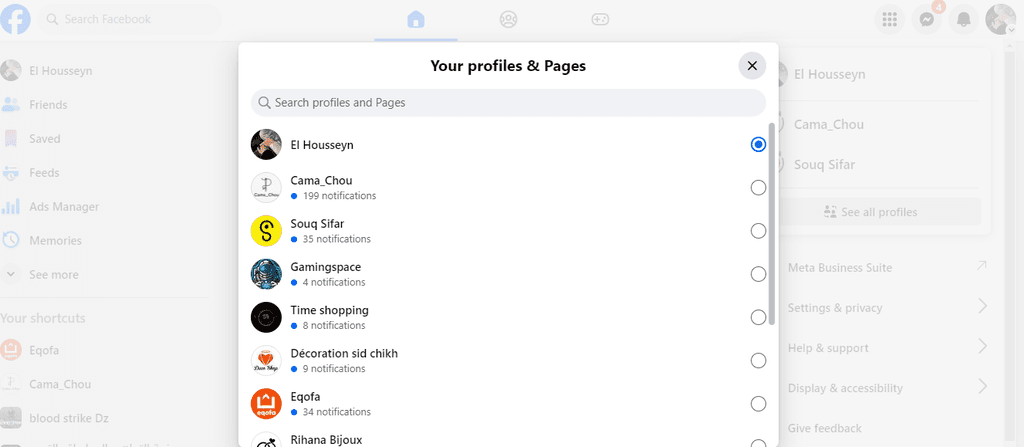Click the 34 notifications text

coord(337,412)
